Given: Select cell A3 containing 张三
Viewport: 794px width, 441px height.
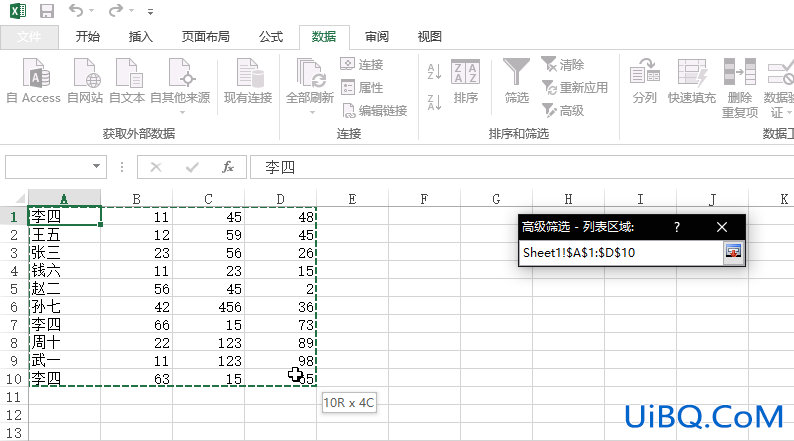Looking at the screenshot, I should tap(64, 253).
